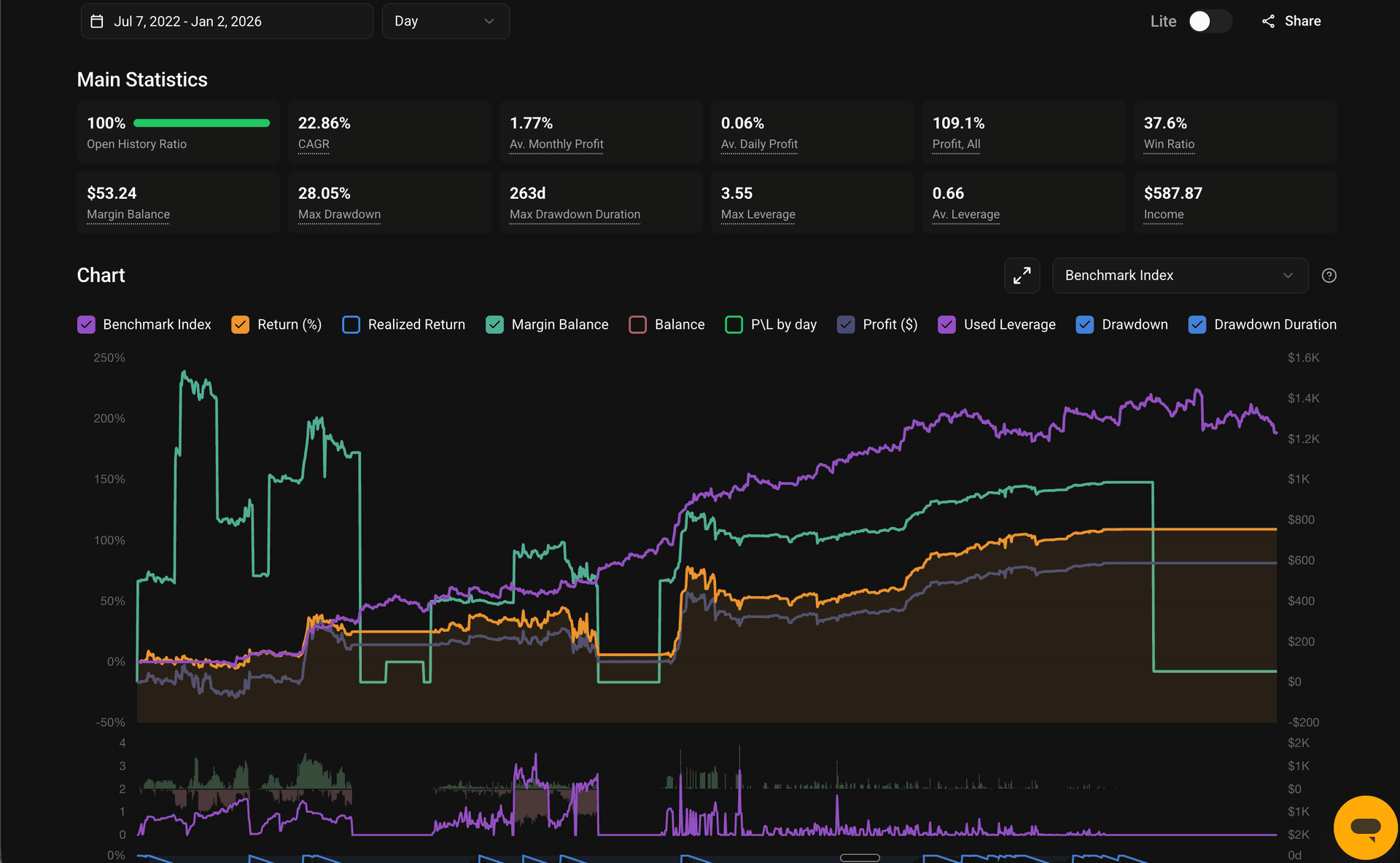The image size is (1400, 863).
Task: Toggle Lite mode switch on
Action: 1209,21
